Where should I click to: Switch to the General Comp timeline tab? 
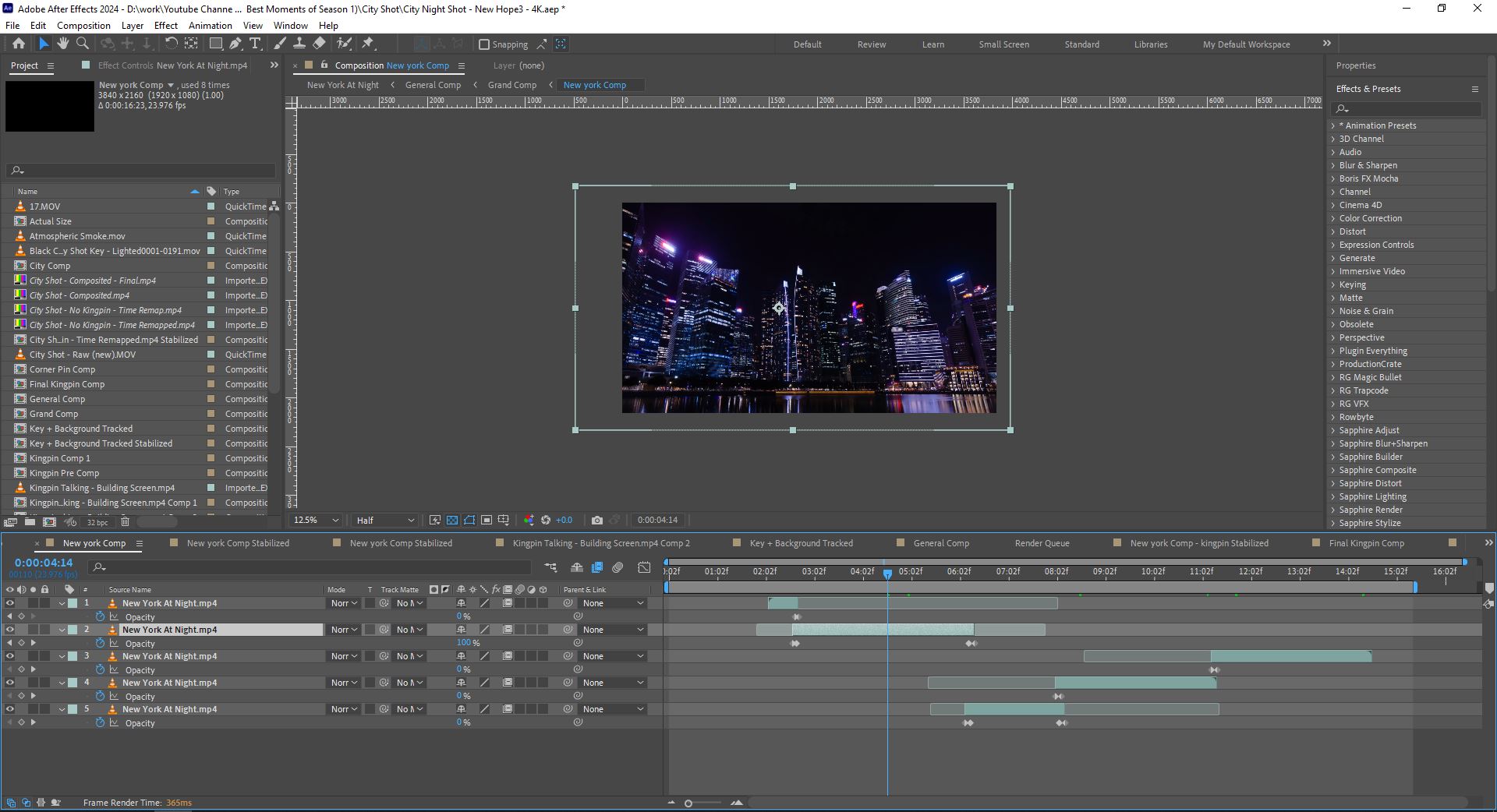click(942, 543)
